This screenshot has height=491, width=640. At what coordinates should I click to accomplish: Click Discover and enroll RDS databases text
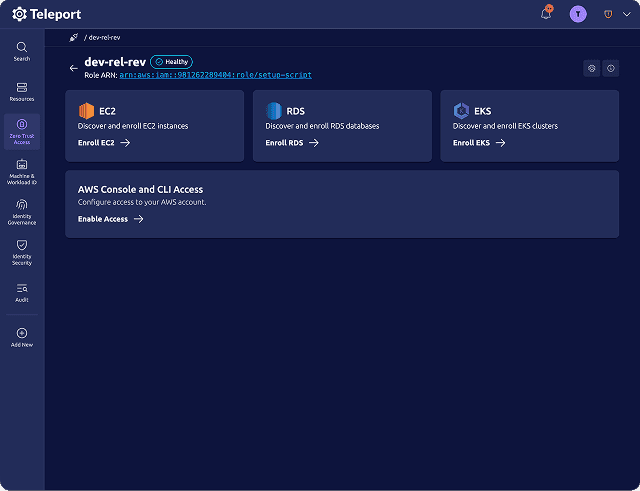point(322,126)
